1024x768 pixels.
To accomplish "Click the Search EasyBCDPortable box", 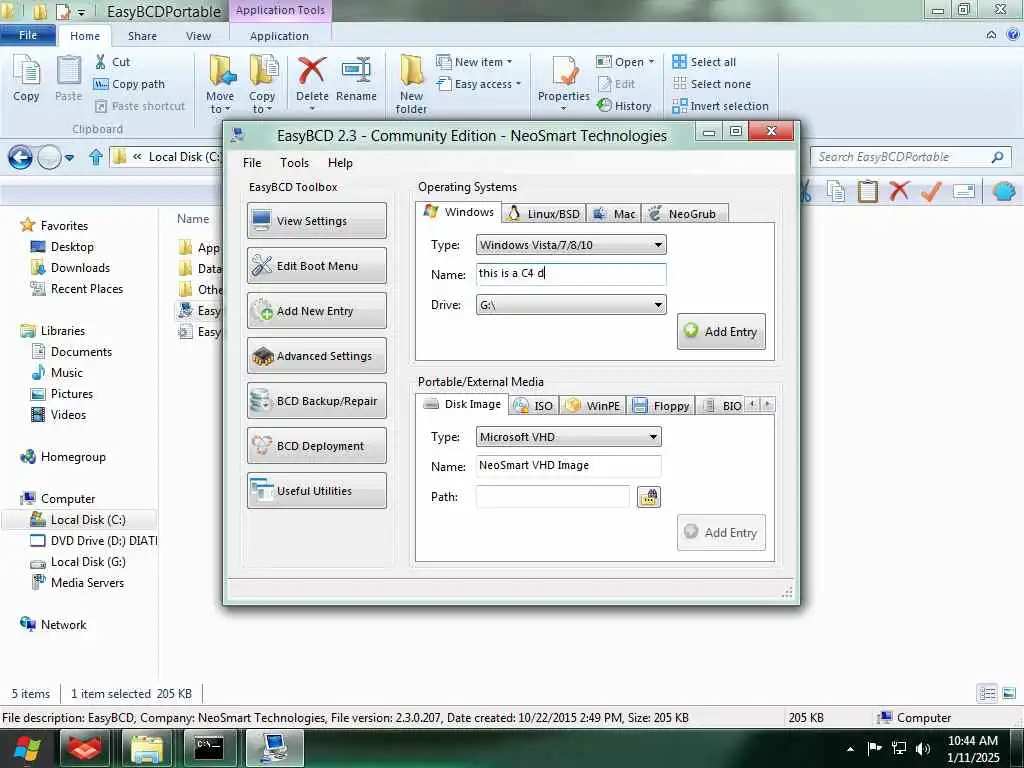I will (x=911, y=157).
